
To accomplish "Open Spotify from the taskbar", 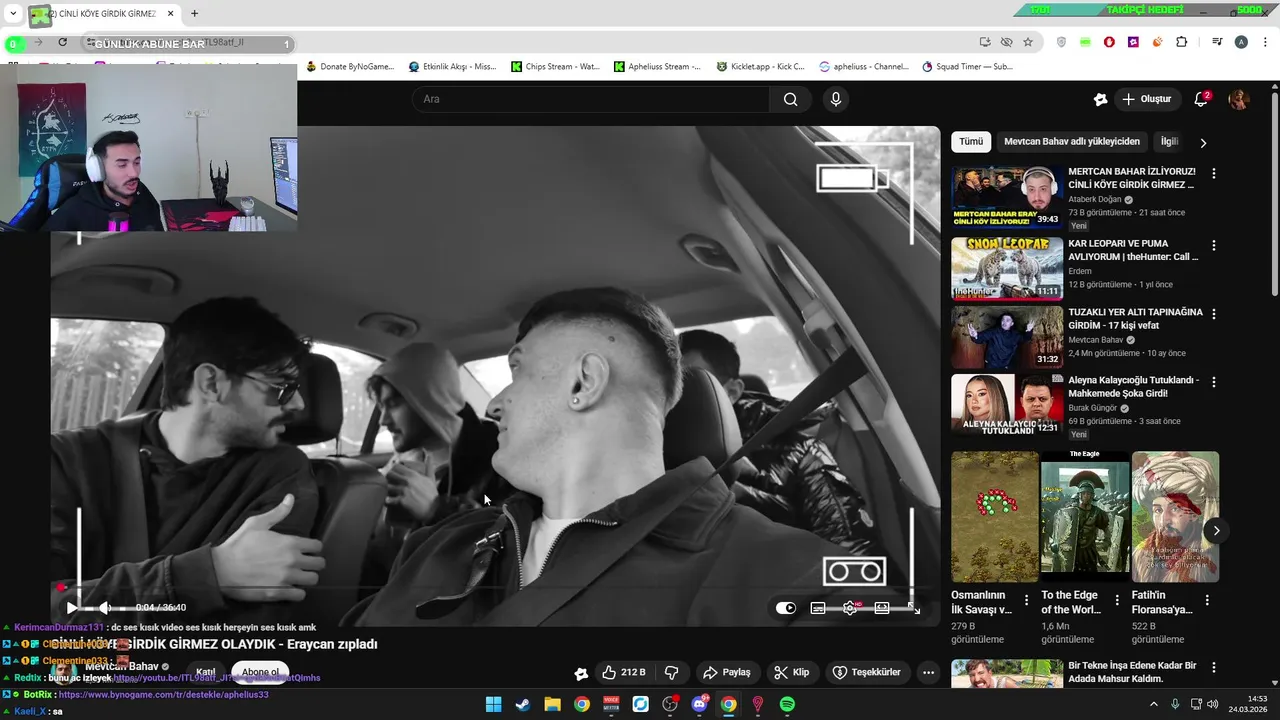I will [x=787, y=705].
